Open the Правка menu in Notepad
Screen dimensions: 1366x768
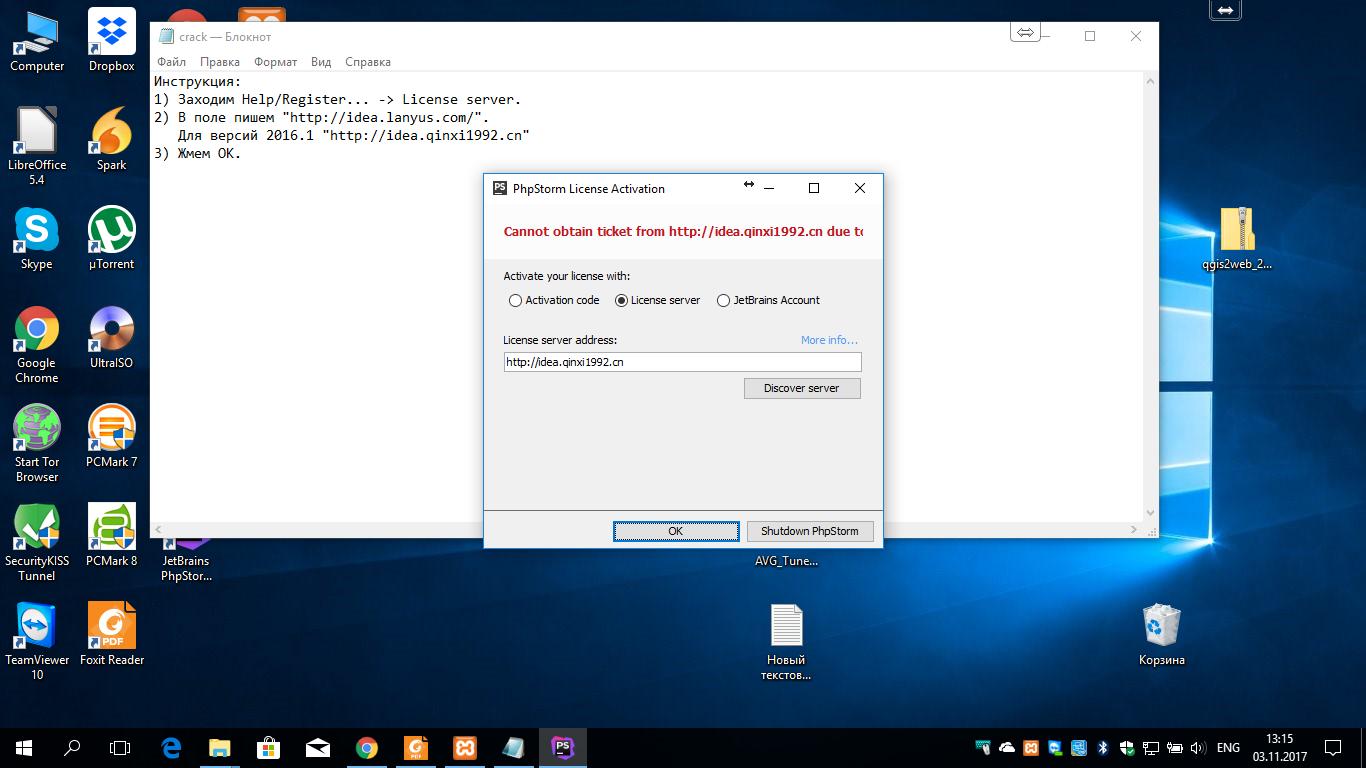click(x=220, y=62)
